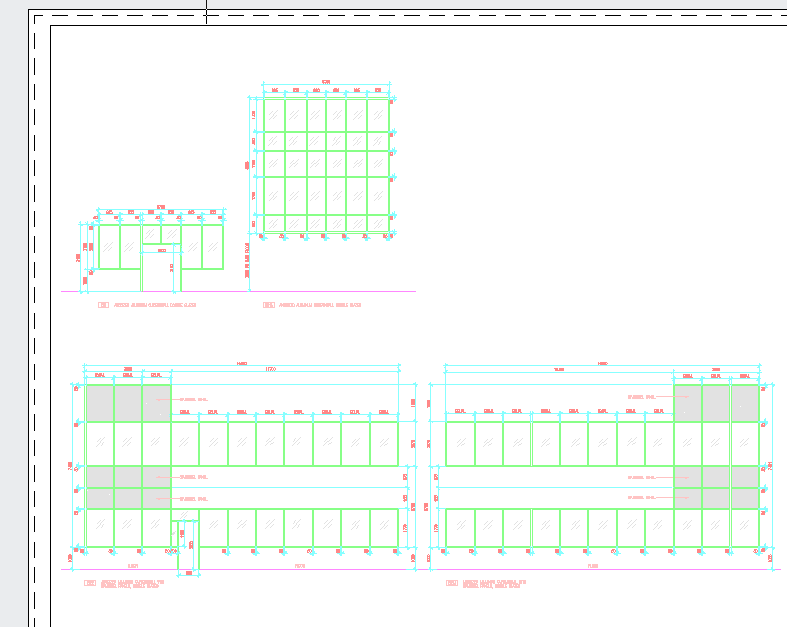Image resolution: width=787 pixels, height=627 pixels.
Task: Click the top-right gray spandrel panel of bottom-right elevation
Action: pos(745,404)
